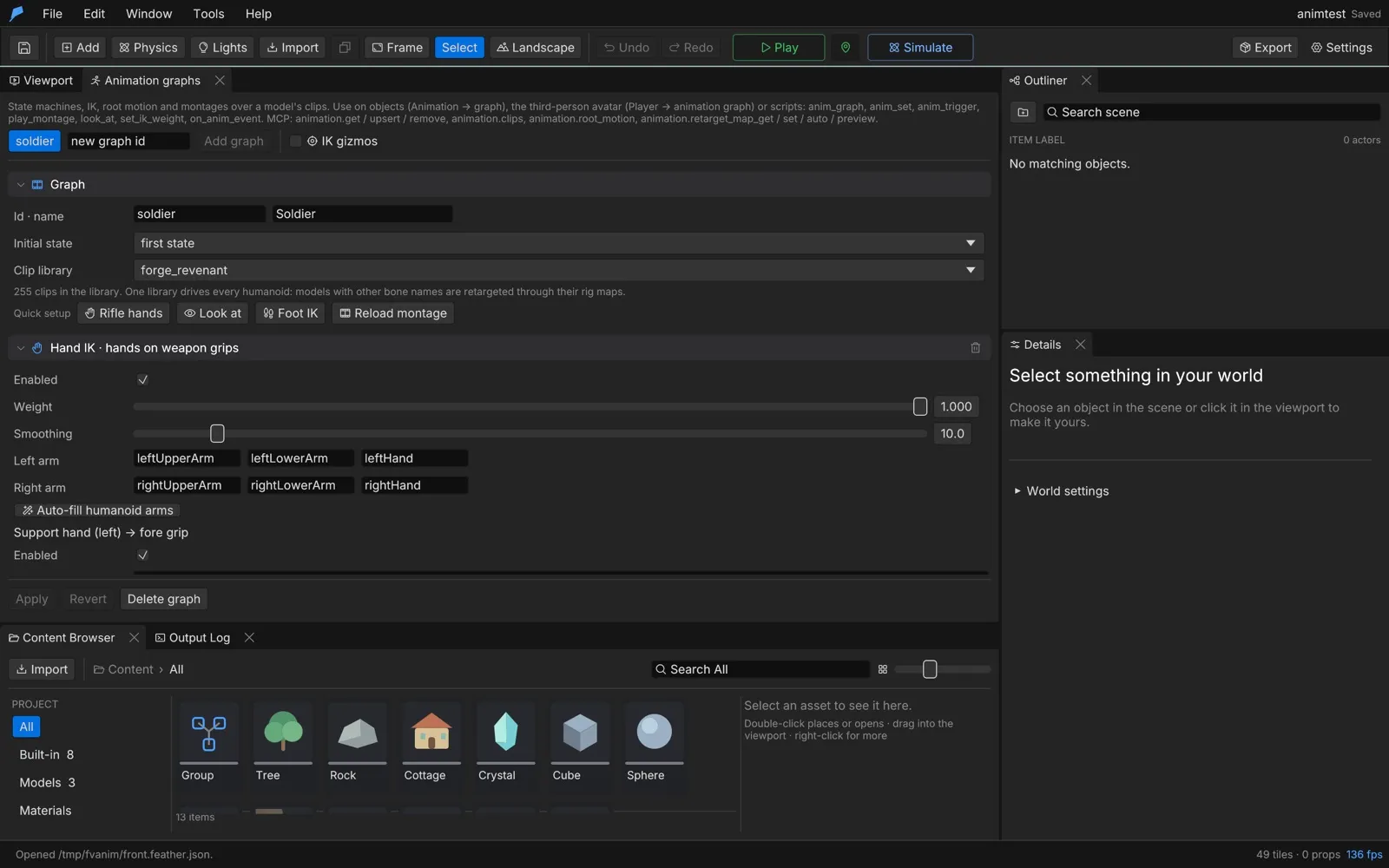Toggle the IK gizmos checkbox
This screenshot has height=868, width=1389.
pyautogui.click(x=295, y=141)
